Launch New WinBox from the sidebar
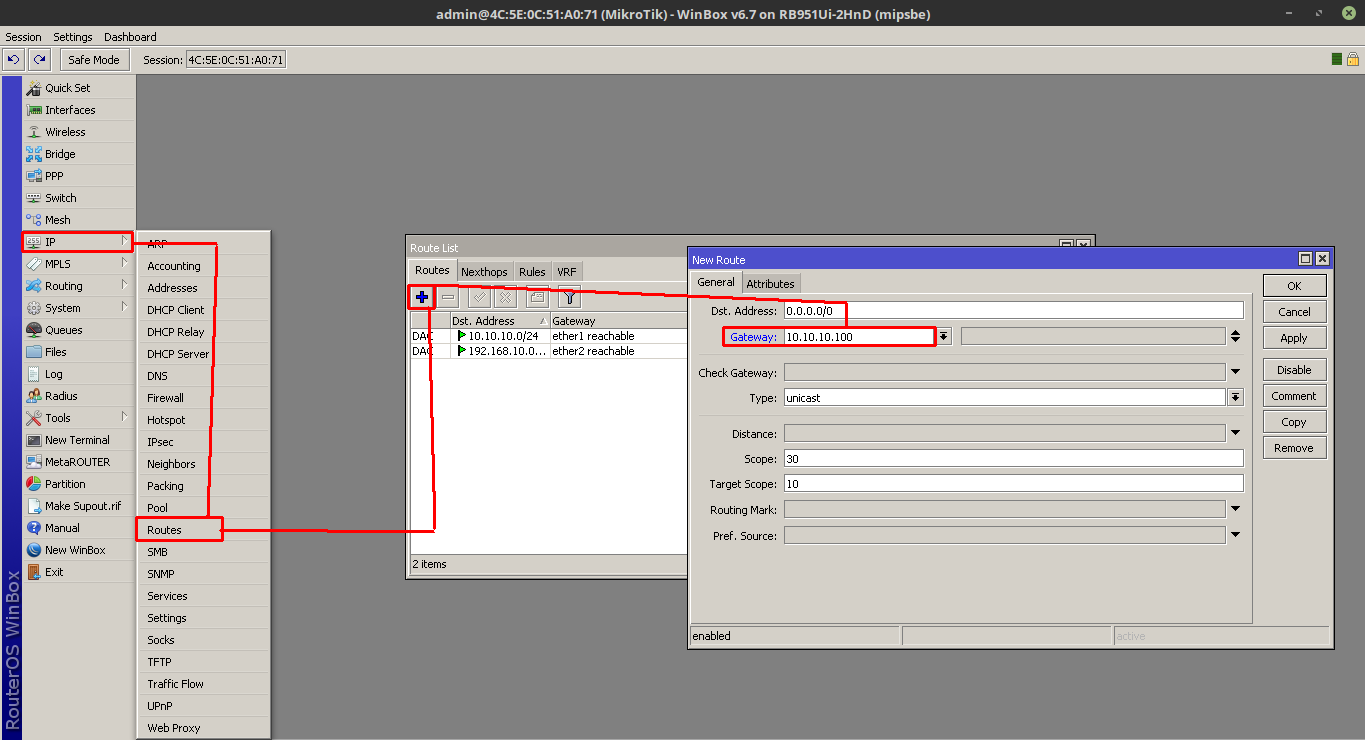 (x=79, y=550)
